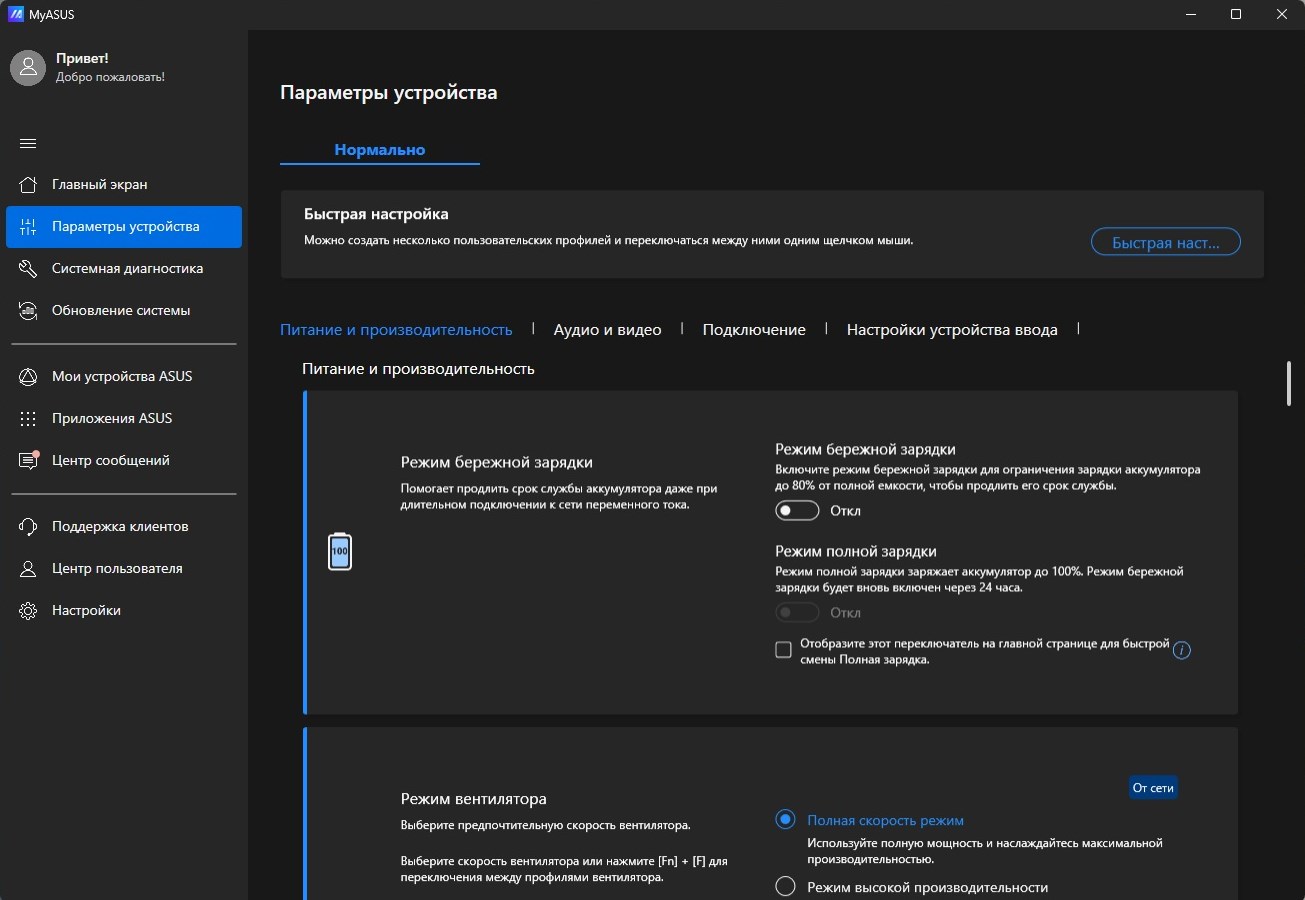Open Поддержка клиентов headset icon

[x=28, y=527]
